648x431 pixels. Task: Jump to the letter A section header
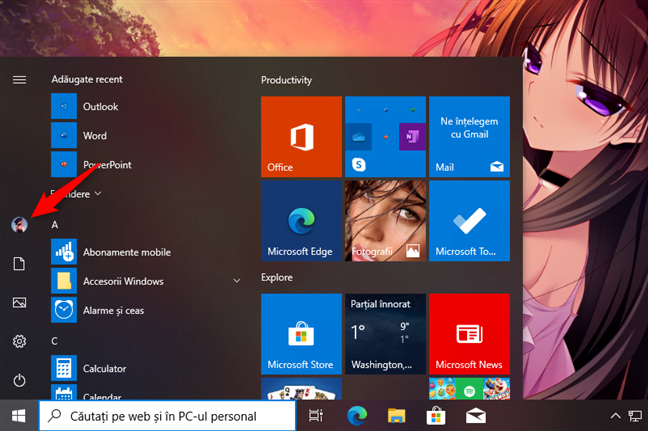[55, 225]
